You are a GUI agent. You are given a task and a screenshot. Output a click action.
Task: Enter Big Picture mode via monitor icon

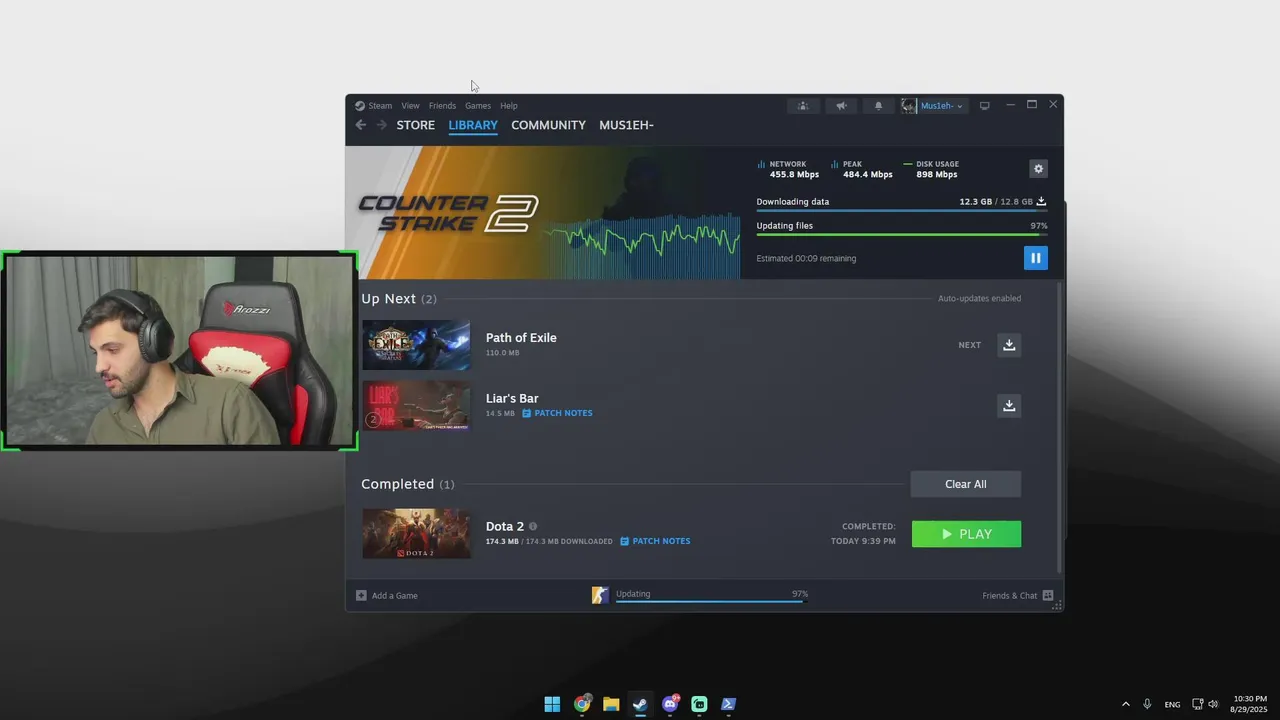[x=984, y=105]
